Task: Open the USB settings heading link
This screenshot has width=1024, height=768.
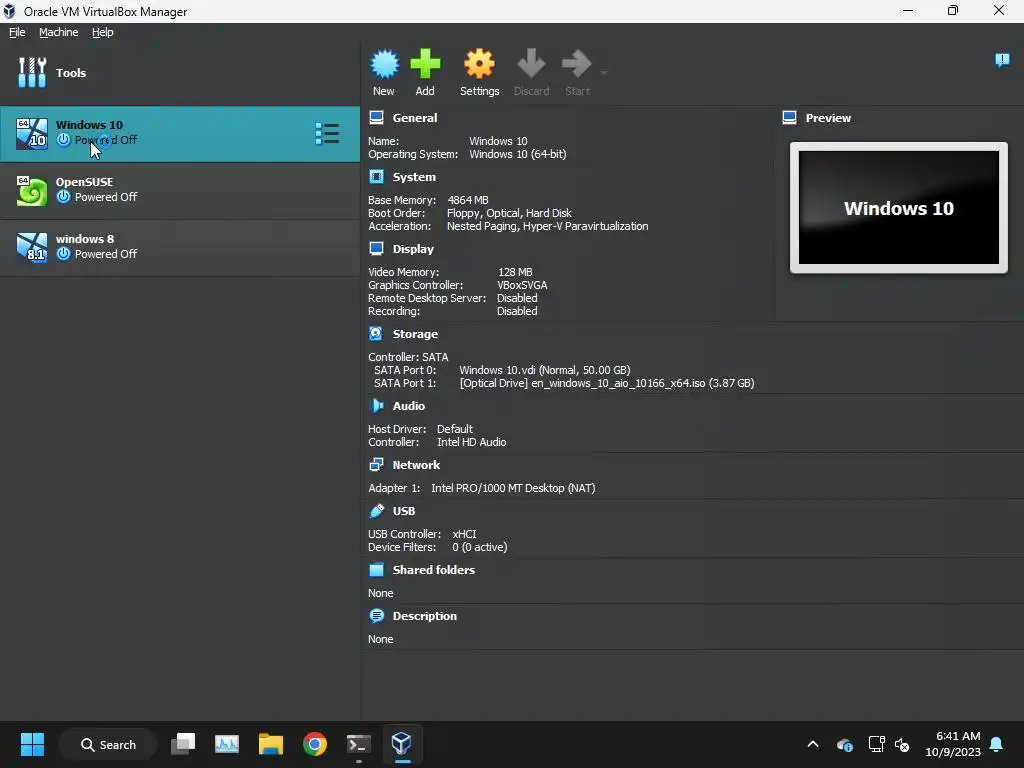Action: pyautogui.click(x=404, y=511)
